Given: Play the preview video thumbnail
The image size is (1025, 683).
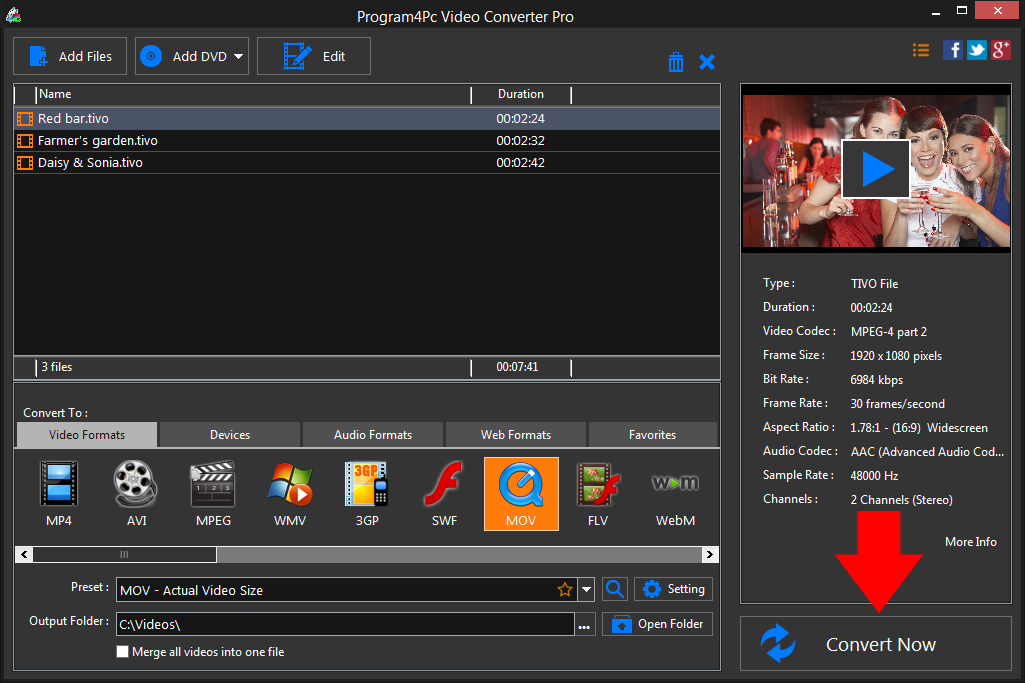Looking at the screenshot, I should coord(876,169).
